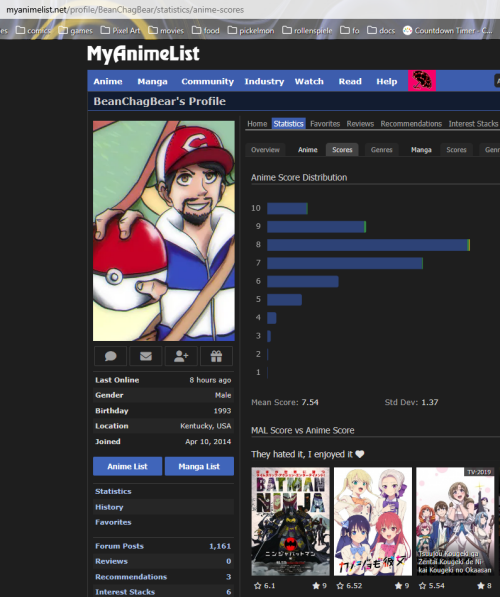
Task: Open the Tsuujou Kougeki Okaasan poster
Action: click(455, 521)
